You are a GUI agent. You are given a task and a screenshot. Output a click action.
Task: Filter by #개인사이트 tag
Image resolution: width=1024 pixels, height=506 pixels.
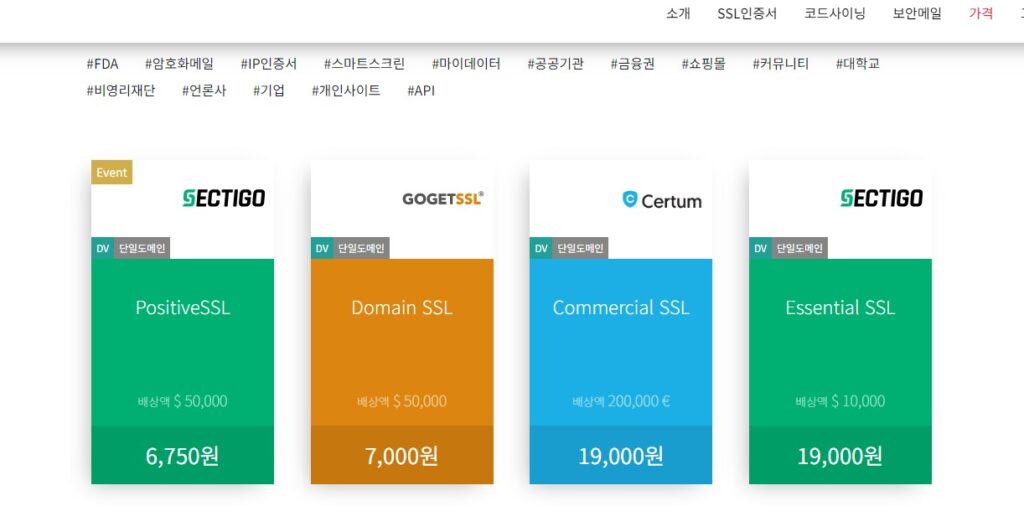[x=346, y=91]
